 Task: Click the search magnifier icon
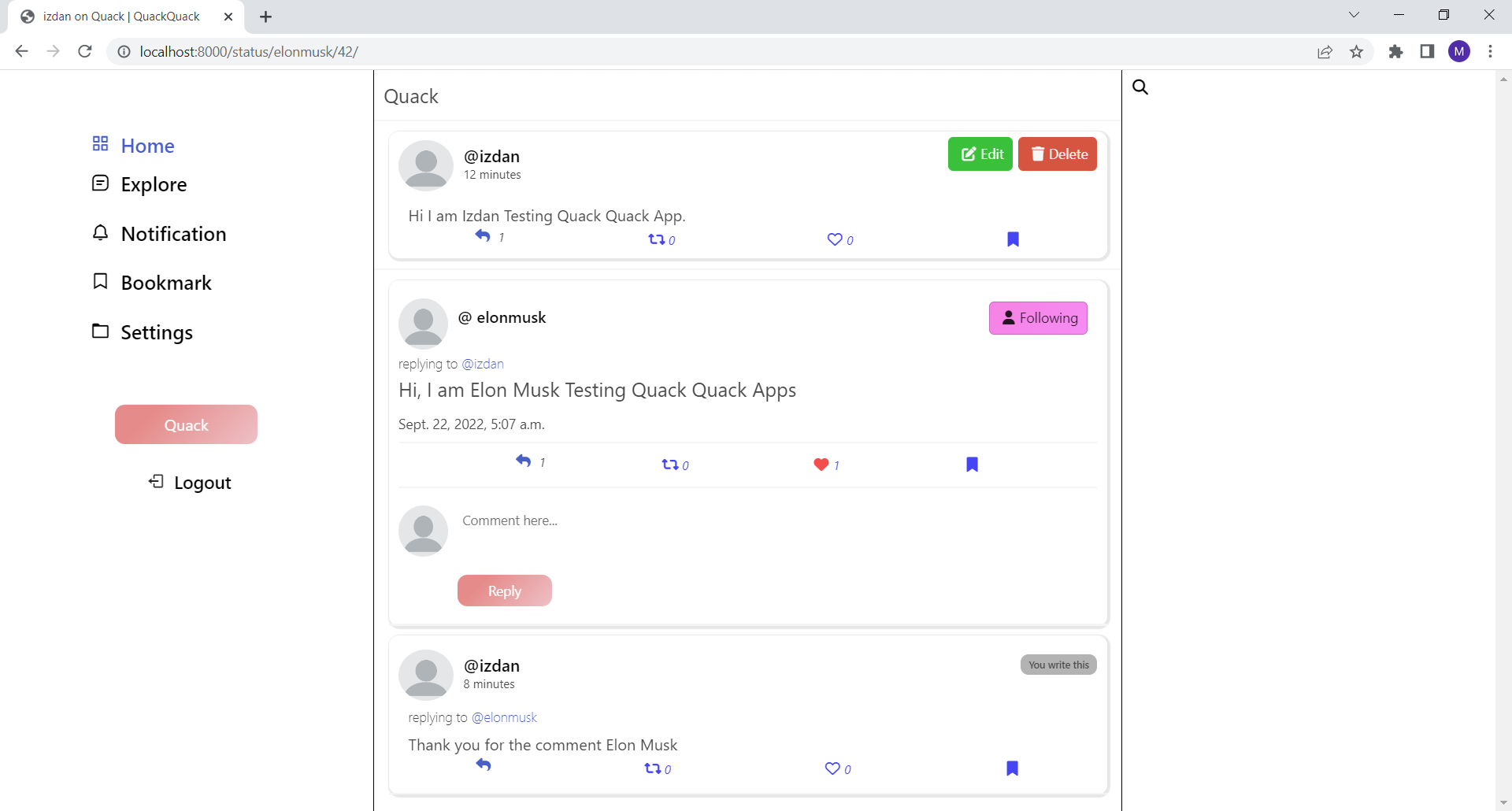[x=1140, y=87]
